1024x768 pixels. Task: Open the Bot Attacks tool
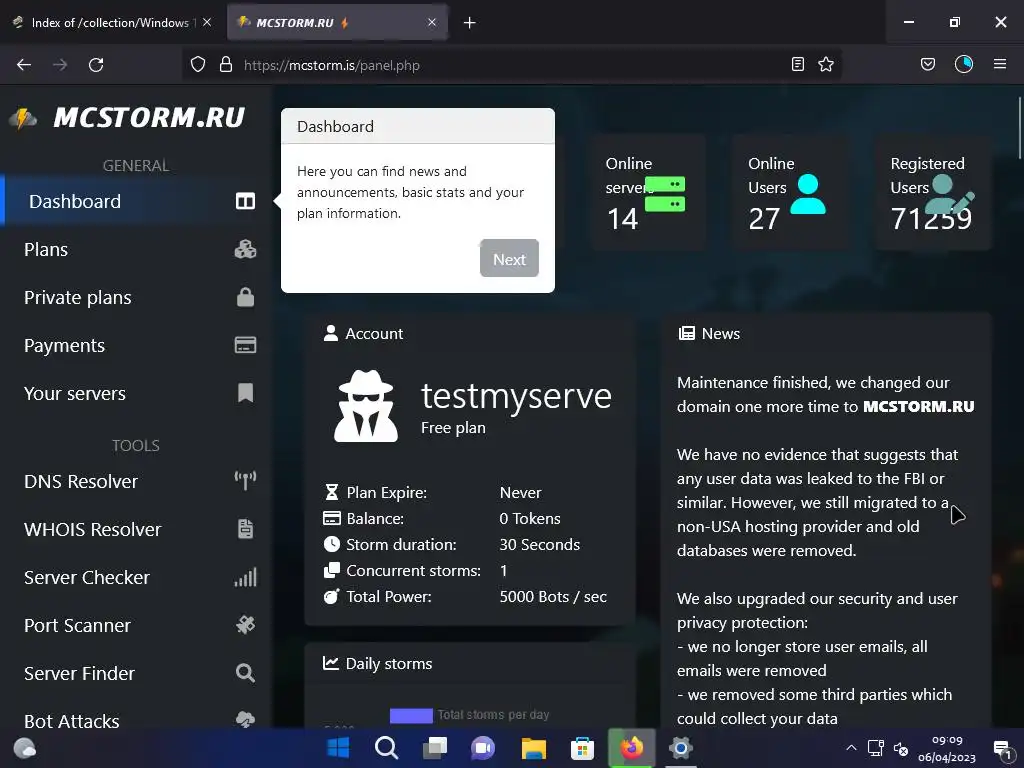click(x=135, y=715)
